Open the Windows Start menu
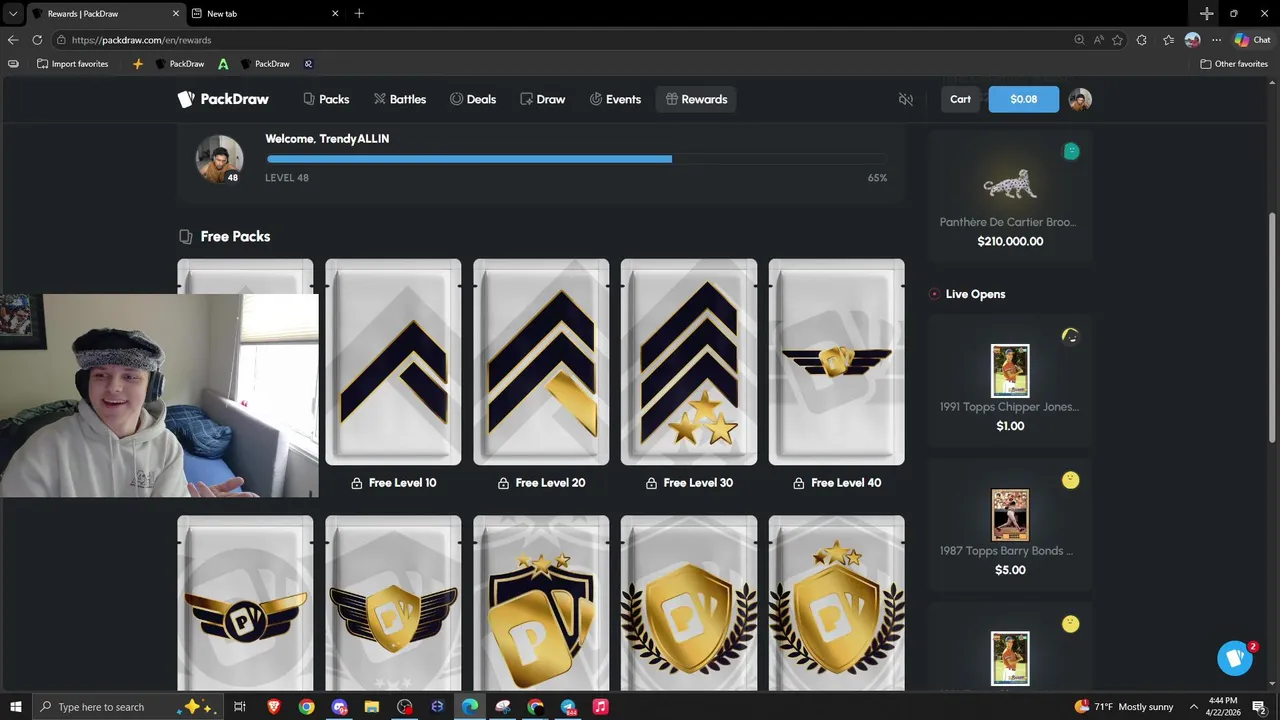The width and height of the screenshot is (1280, 720). coord(15,707)
